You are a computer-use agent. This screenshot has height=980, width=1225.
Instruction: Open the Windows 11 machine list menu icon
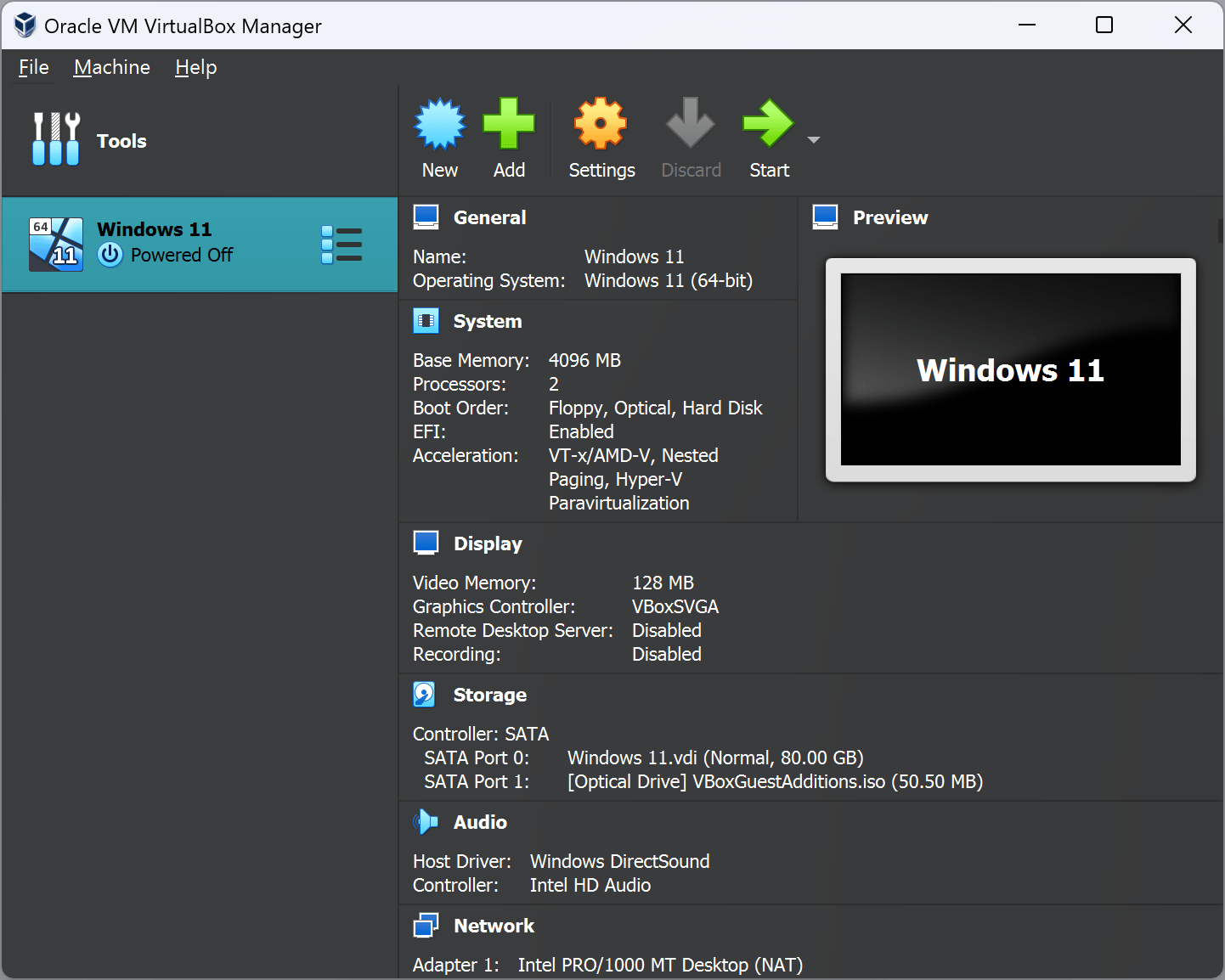(x=342, y=245)
